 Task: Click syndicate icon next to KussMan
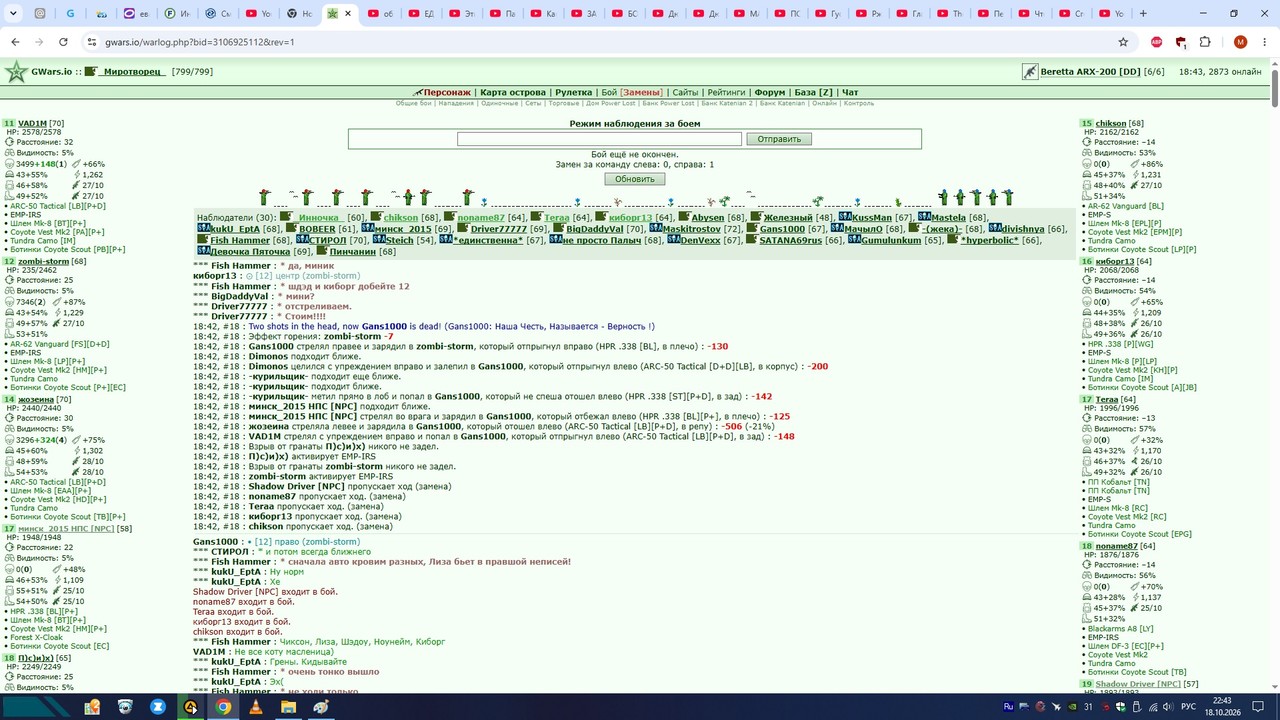coord(844,217)
